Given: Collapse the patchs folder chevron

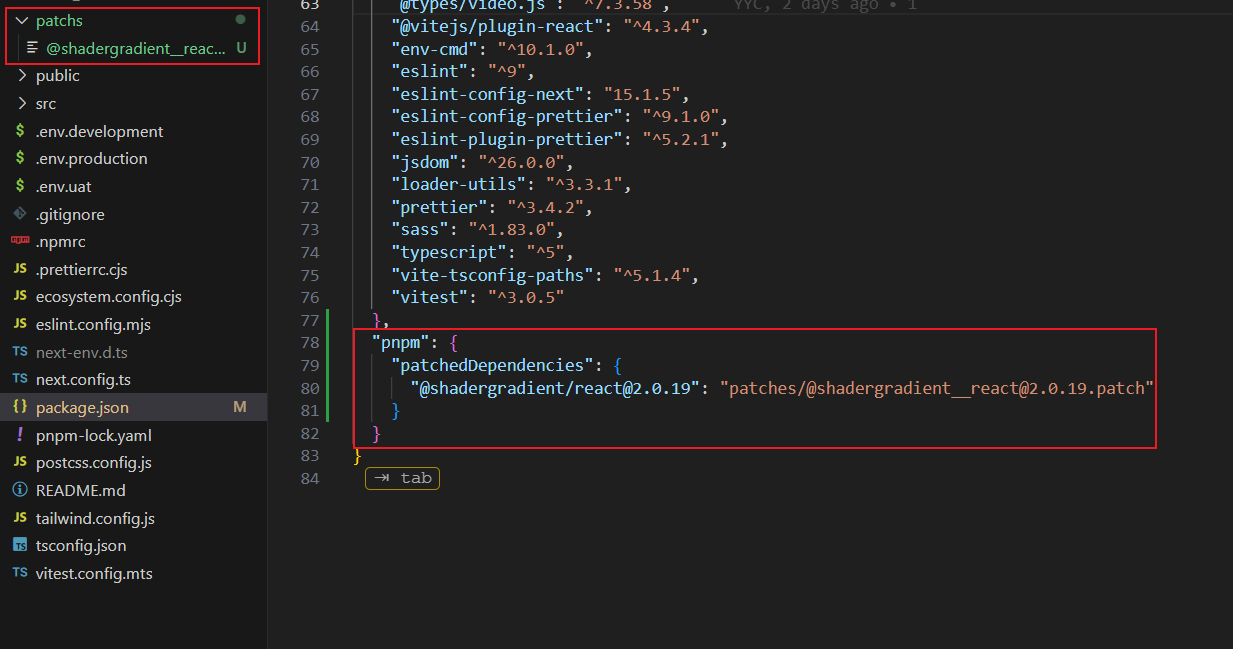Looking at the screenshot, I should (x=22, y=20).
